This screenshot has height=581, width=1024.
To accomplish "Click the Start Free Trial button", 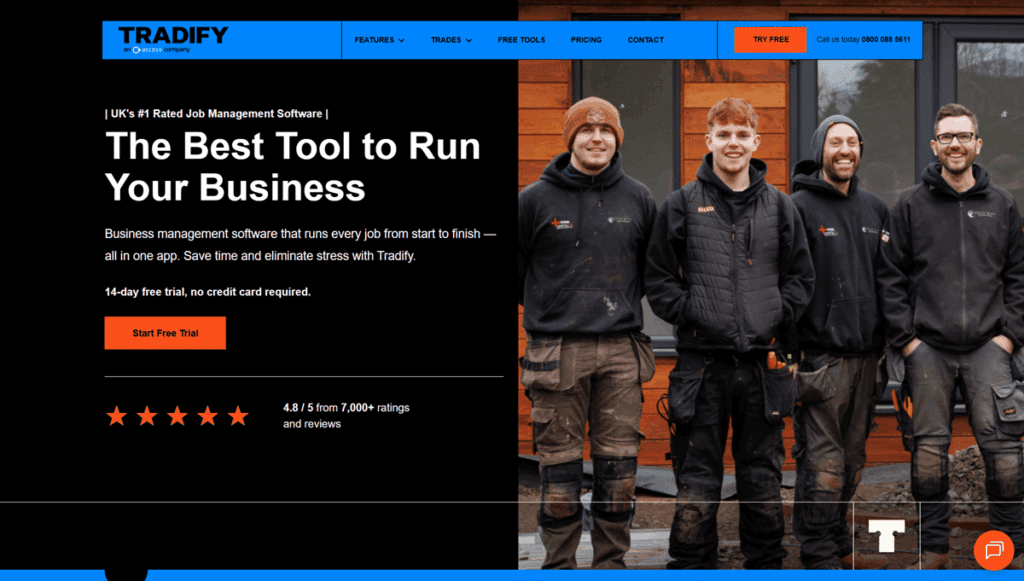I will point(164,332).
